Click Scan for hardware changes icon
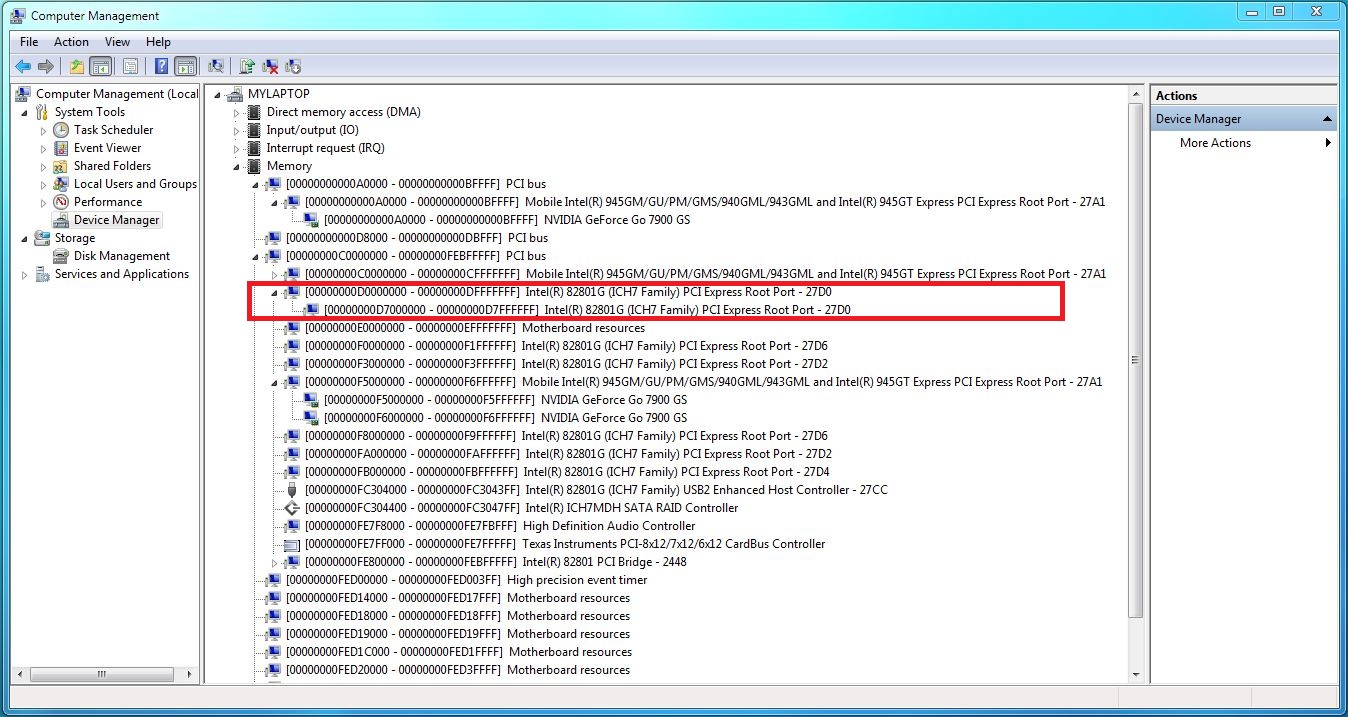The height and width of the screenshot is (717, 1348). [x=215, y=67]
